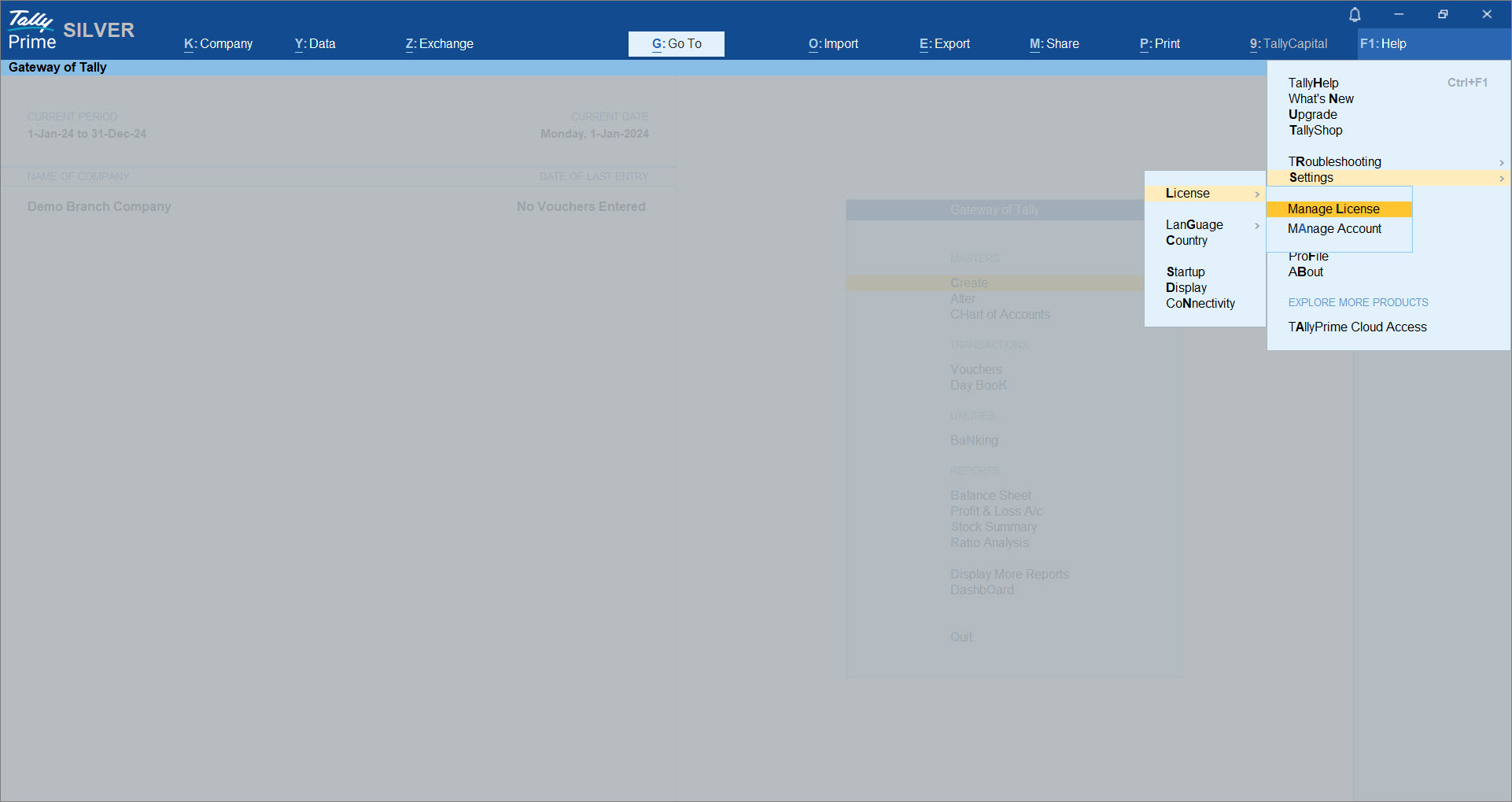
Task: Open Balance Sheet report
Action: point(990,496)
